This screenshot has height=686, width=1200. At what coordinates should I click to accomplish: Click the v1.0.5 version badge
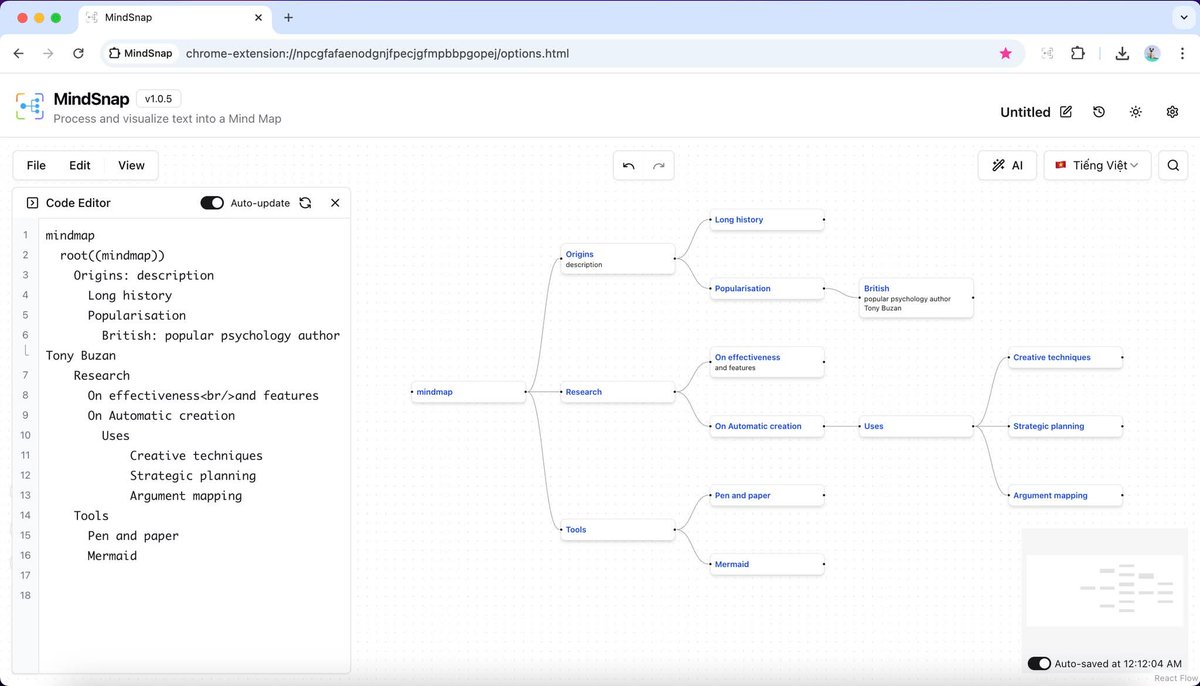pos(158,99)
